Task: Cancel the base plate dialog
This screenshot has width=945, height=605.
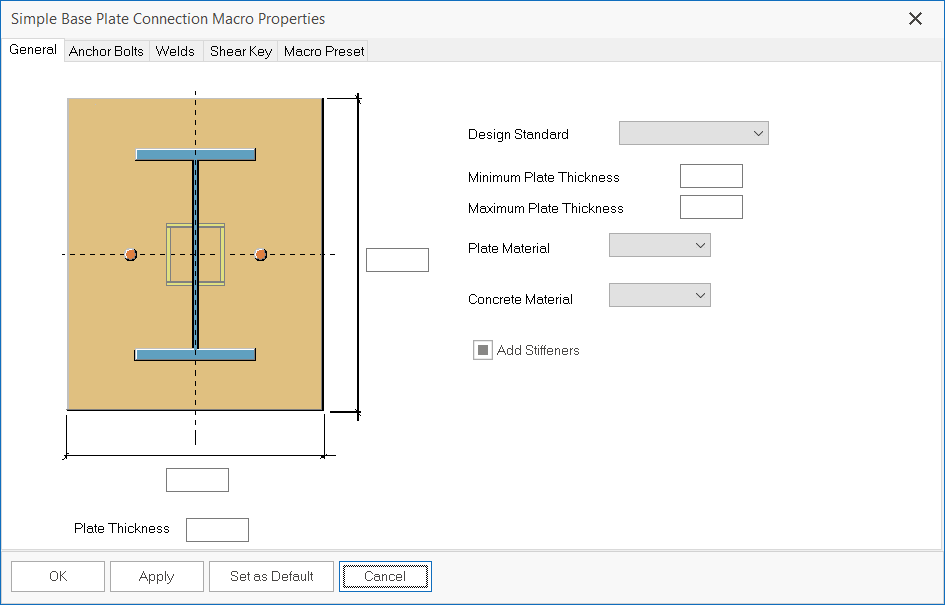Action: 385,576
